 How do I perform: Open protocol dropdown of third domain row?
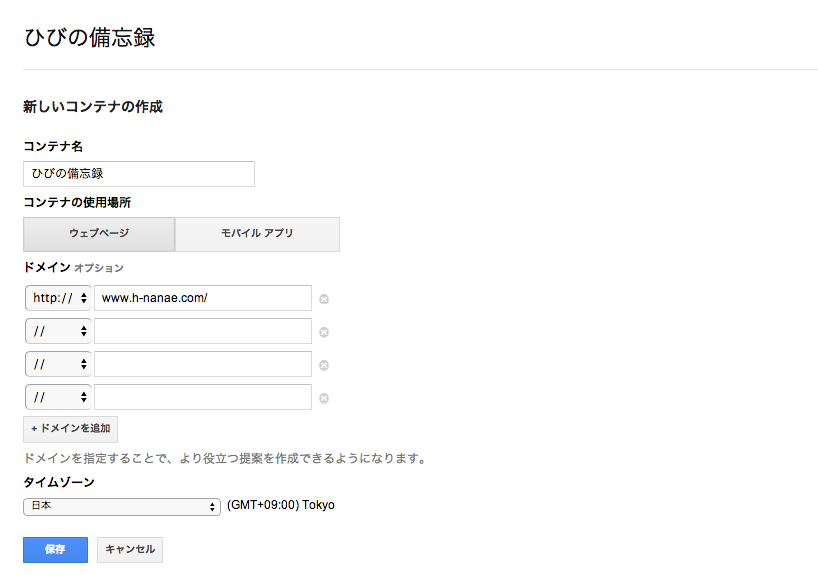click(58, 364)
